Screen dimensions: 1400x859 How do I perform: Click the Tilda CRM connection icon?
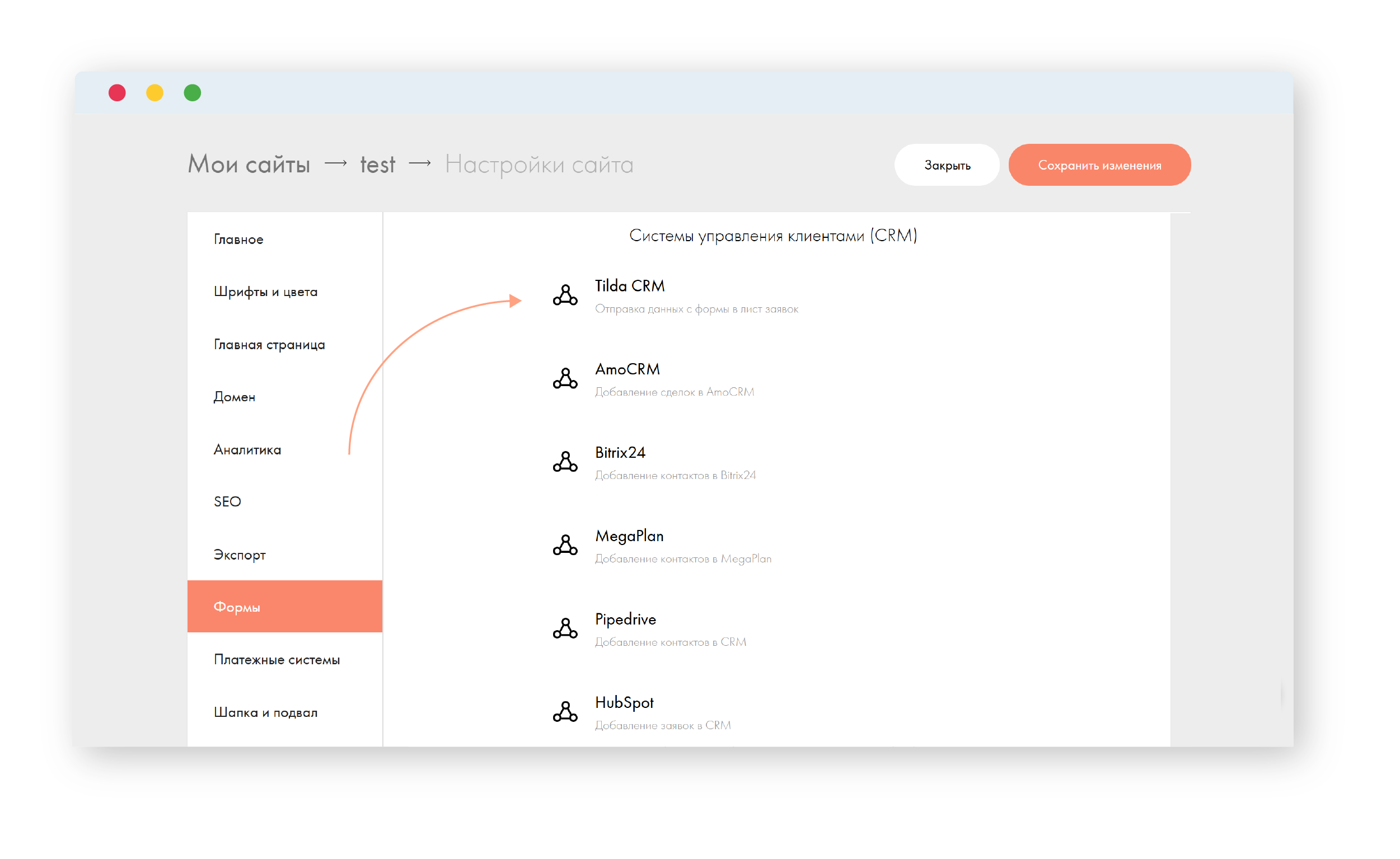(x=565, y=295)
